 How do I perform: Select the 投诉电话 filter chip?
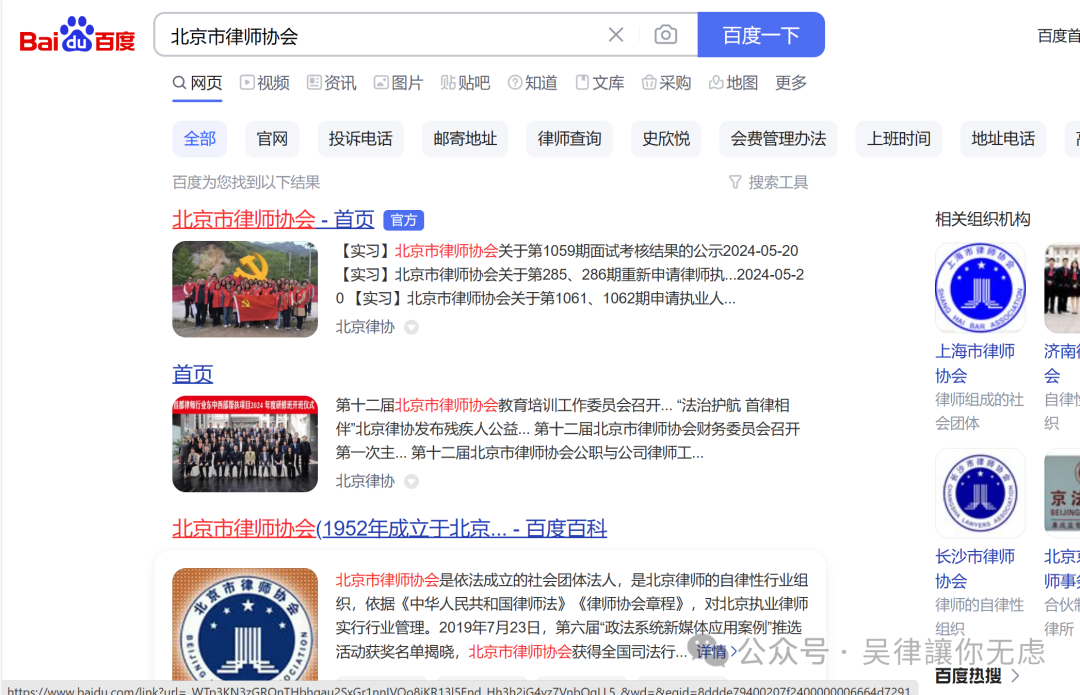(361, 139)
